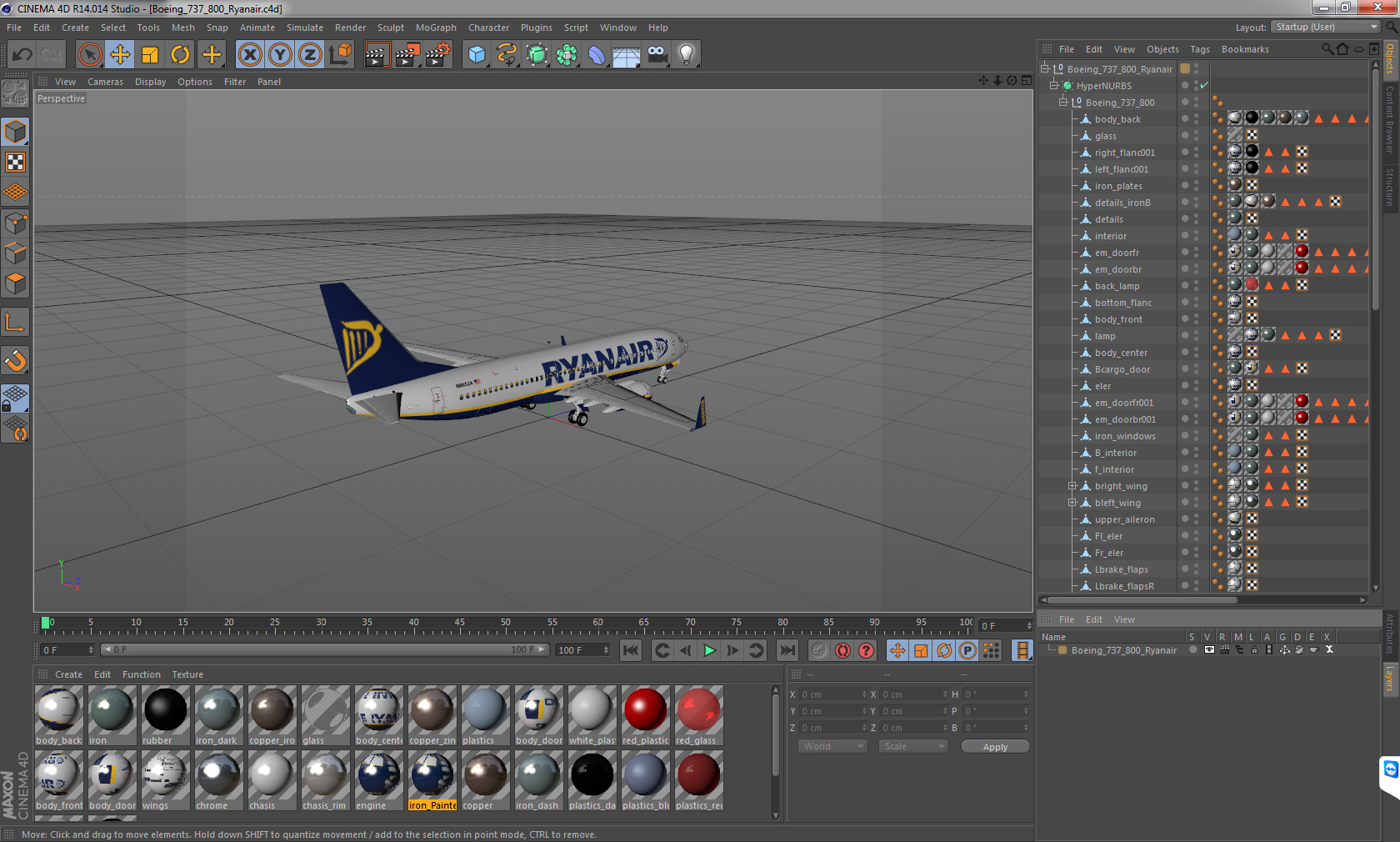Toggle Y axis lock
This screenshot has height=842, width=1400.
[x=280, y=55]
